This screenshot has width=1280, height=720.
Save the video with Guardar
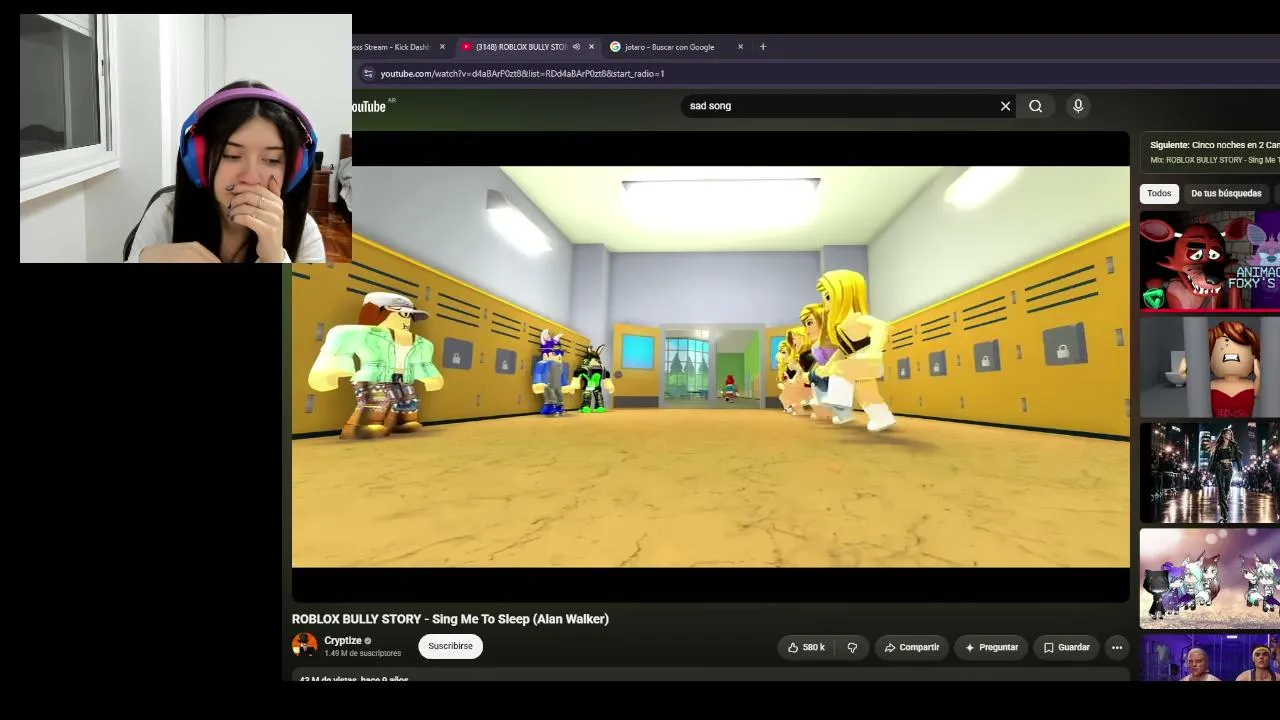coord(1066,647)
